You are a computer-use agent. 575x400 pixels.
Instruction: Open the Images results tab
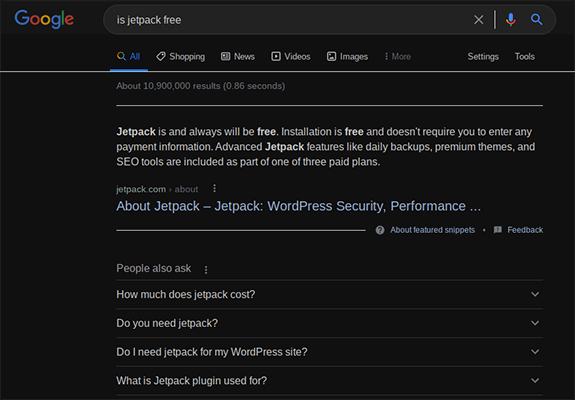[x=347, y=56]
